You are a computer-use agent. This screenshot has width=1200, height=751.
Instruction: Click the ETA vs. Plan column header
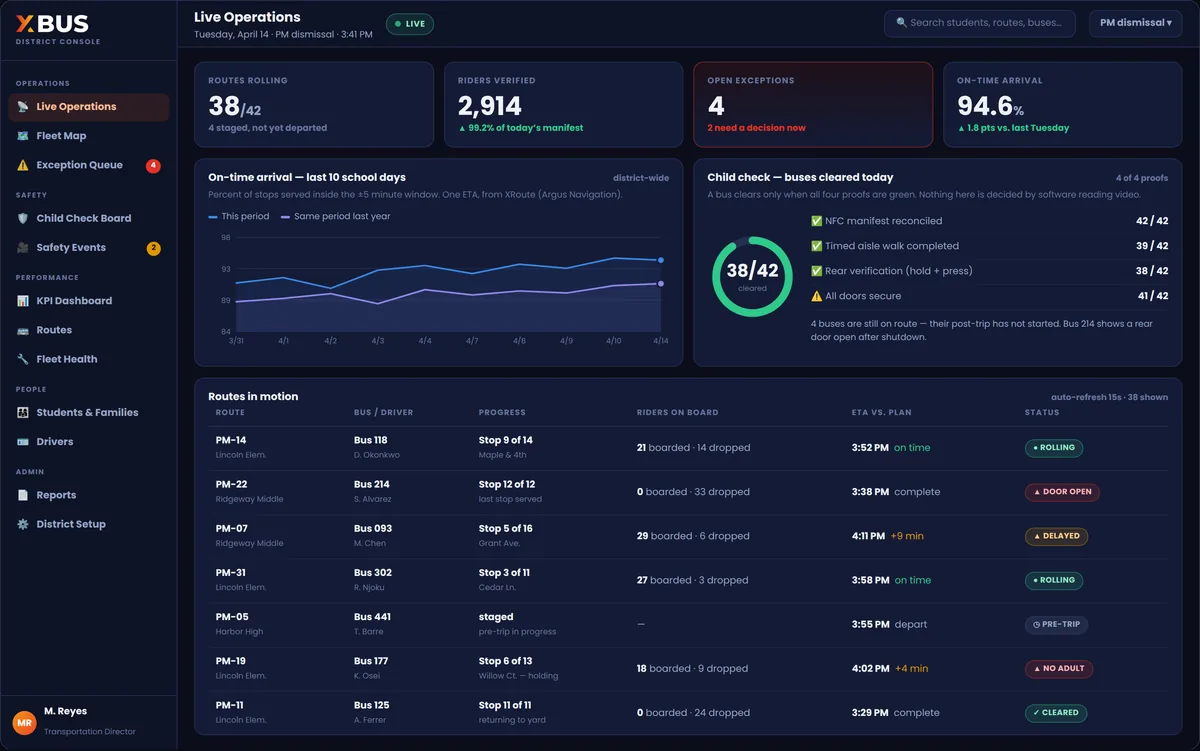(881, 413)
